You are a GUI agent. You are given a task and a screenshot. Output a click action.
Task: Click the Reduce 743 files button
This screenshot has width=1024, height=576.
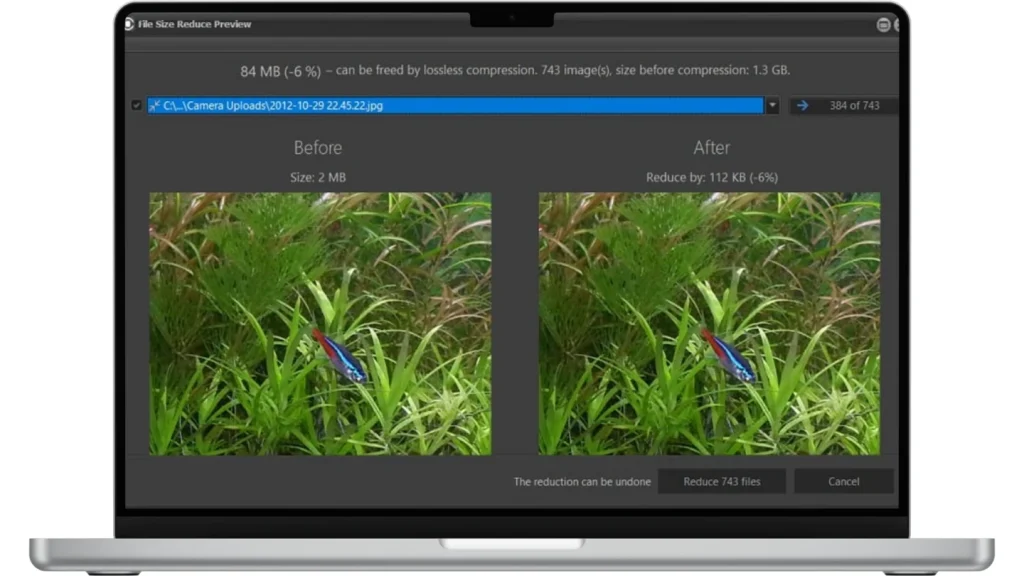click(x=721, y=481)
